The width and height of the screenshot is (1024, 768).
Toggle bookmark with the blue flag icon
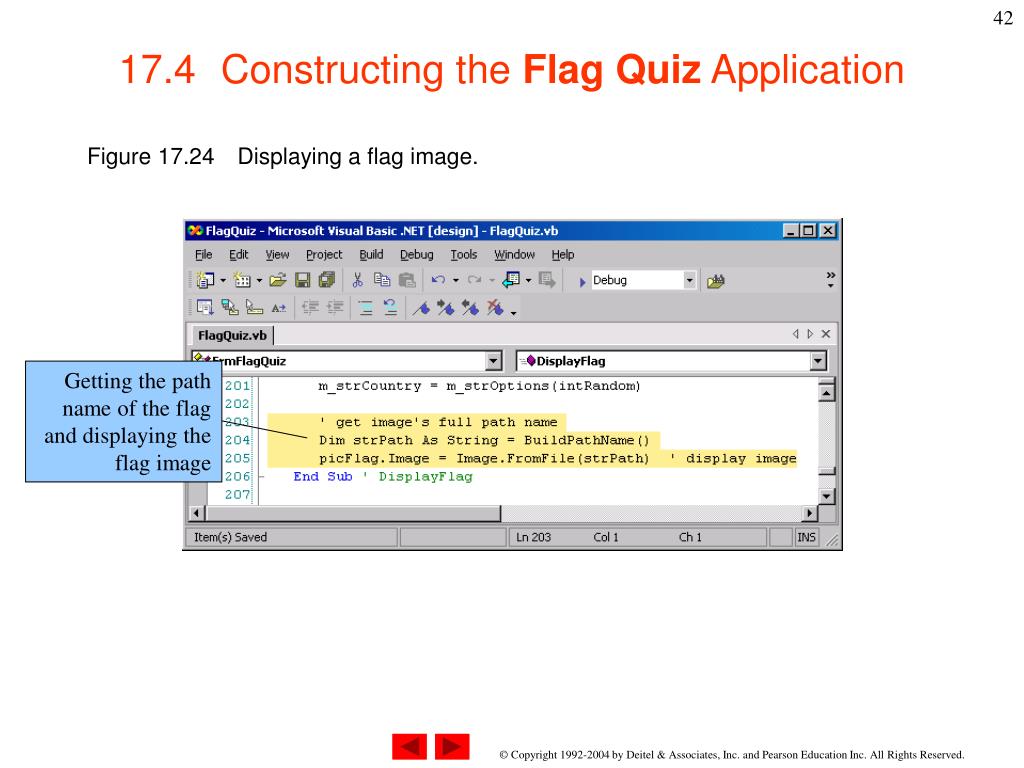[422, 308]
